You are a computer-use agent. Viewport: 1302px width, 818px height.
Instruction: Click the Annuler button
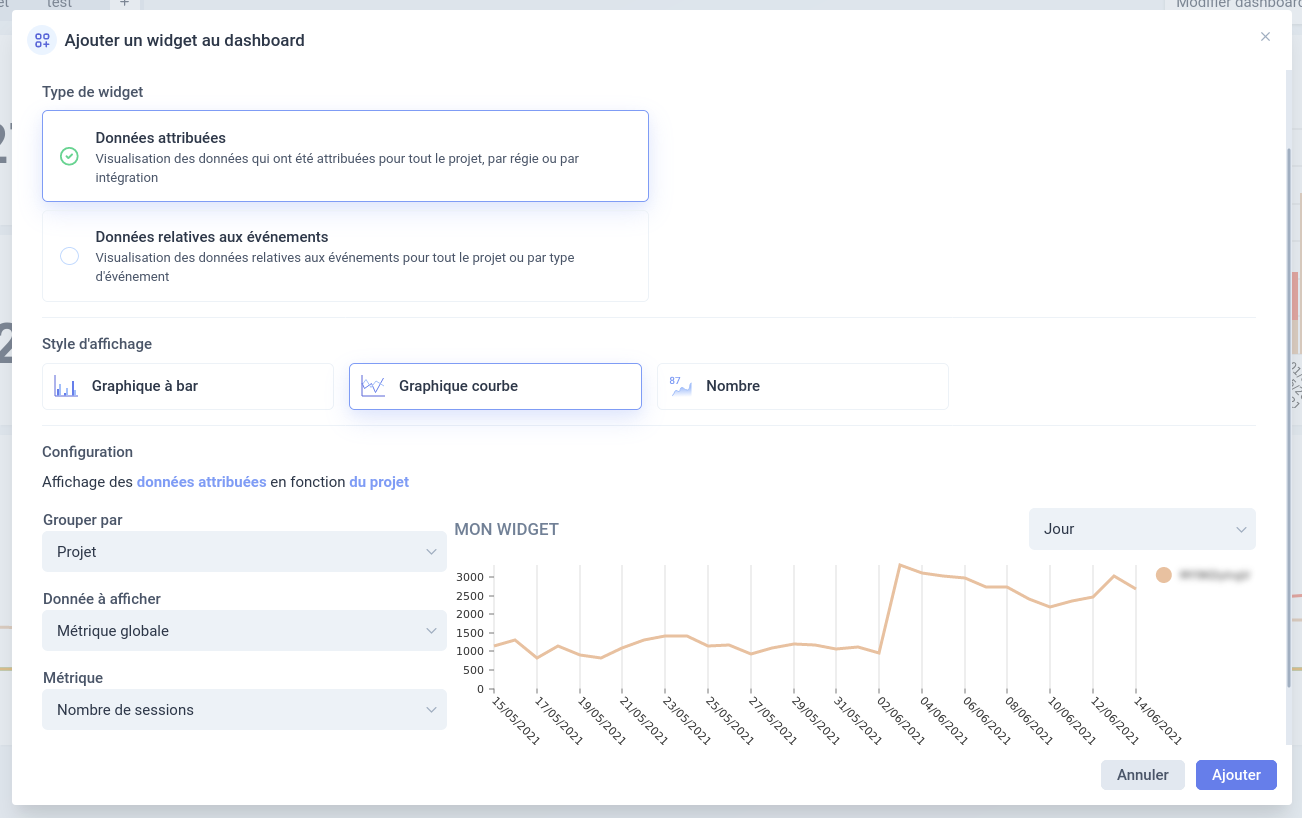click(x=1143, y=775)
